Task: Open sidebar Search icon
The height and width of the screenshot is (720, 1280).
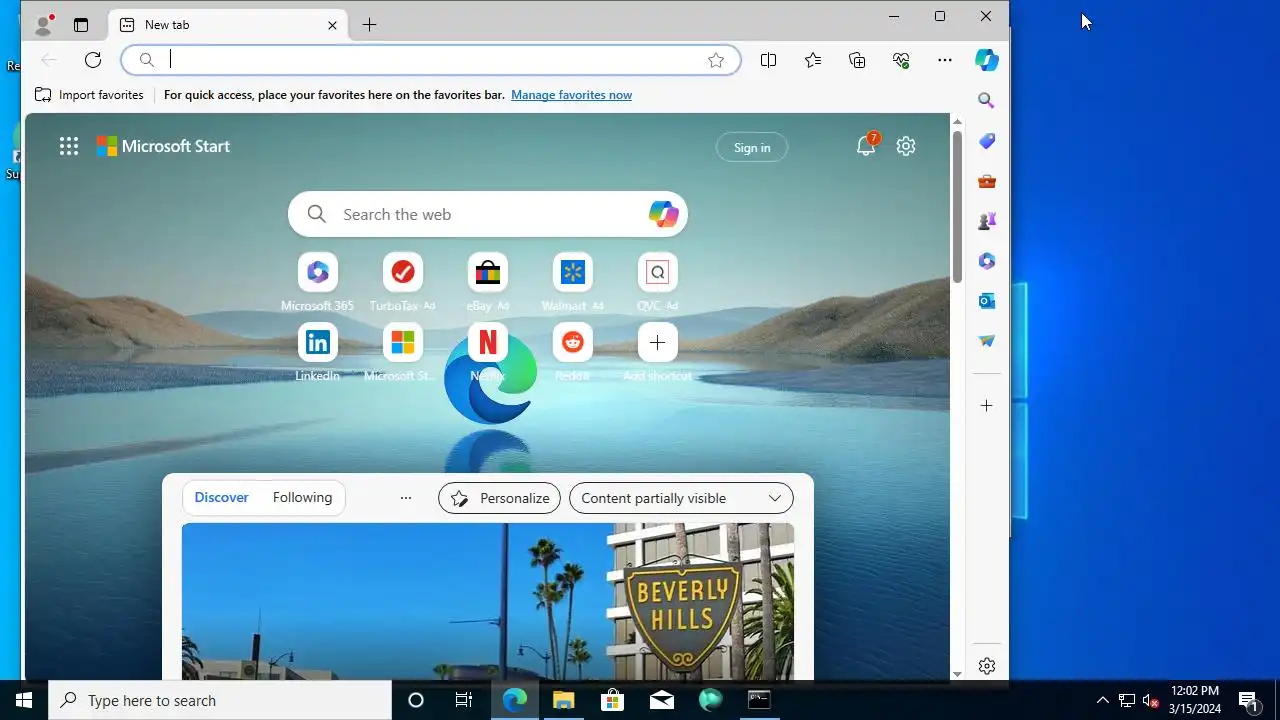Action: [x=987, y=101]
